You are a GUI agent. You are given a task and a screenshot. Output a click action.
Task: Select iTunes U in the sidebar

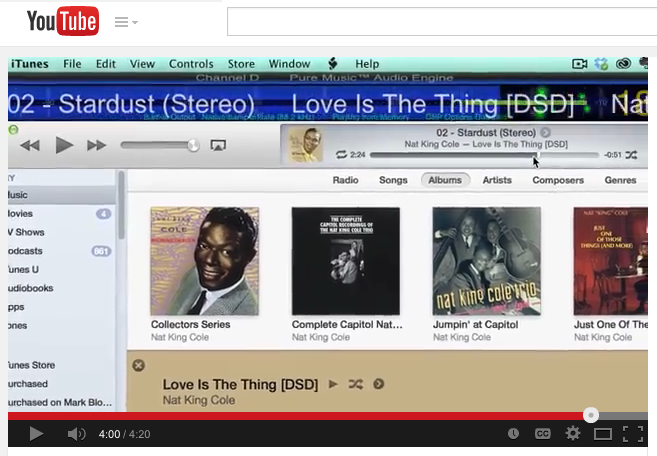click(x=62, y=269)
